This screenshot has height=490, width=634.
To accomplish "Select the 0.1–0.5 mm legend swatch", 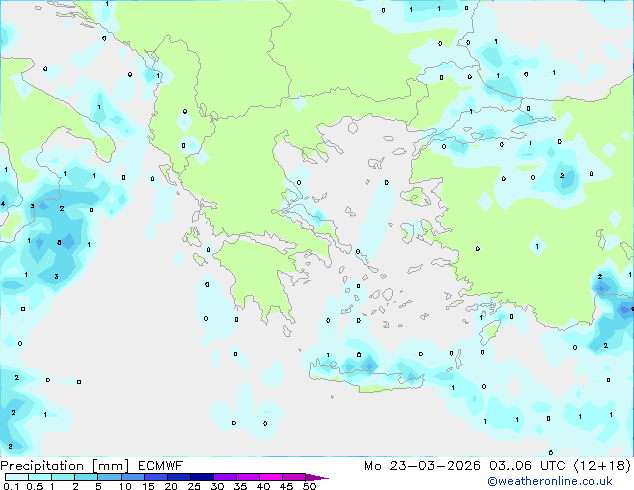I will click(17, 477).
